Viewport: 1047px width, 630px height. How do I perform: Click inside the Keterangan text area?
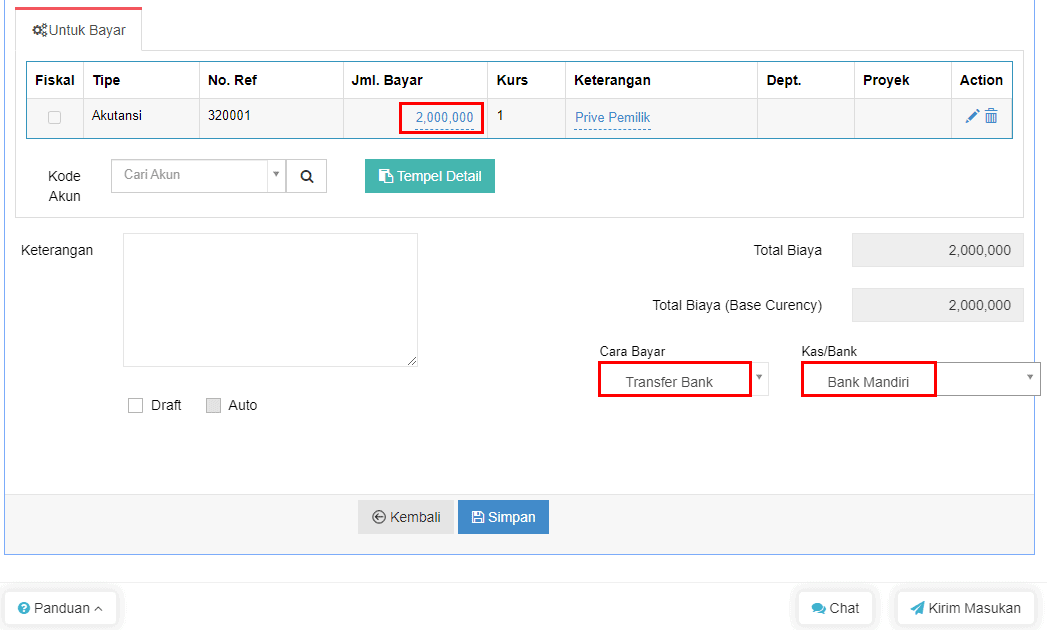(270, 299)
